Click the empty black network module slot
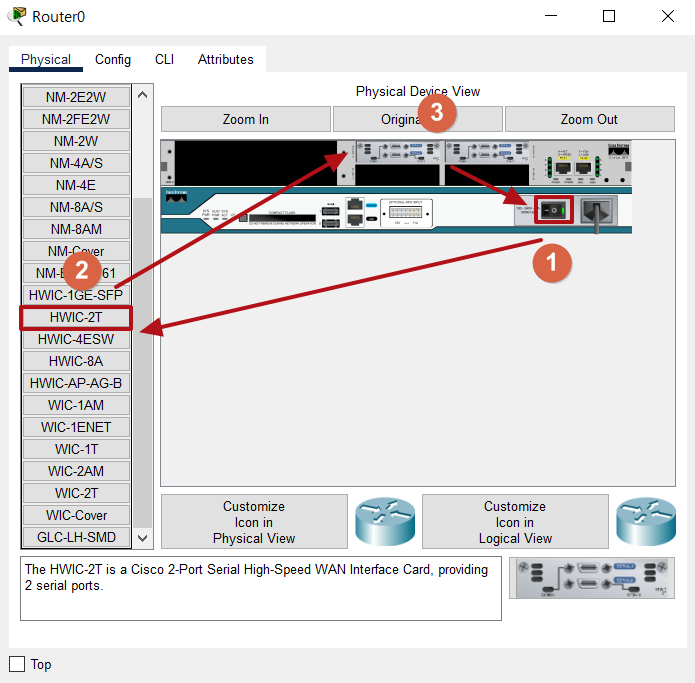The height and width of the screenshot is (683, 695). [x=256, y=163]
